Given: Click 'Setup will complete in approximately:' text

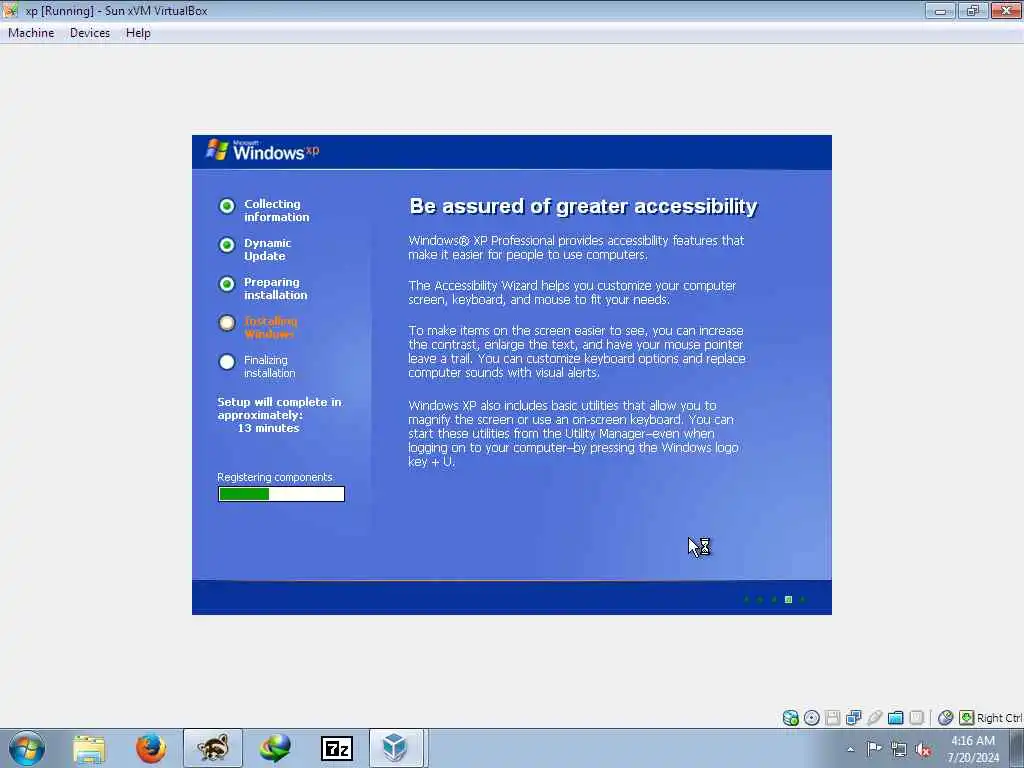Looking at the screenshot, I should pyautogui.click(x=280, y=409).
